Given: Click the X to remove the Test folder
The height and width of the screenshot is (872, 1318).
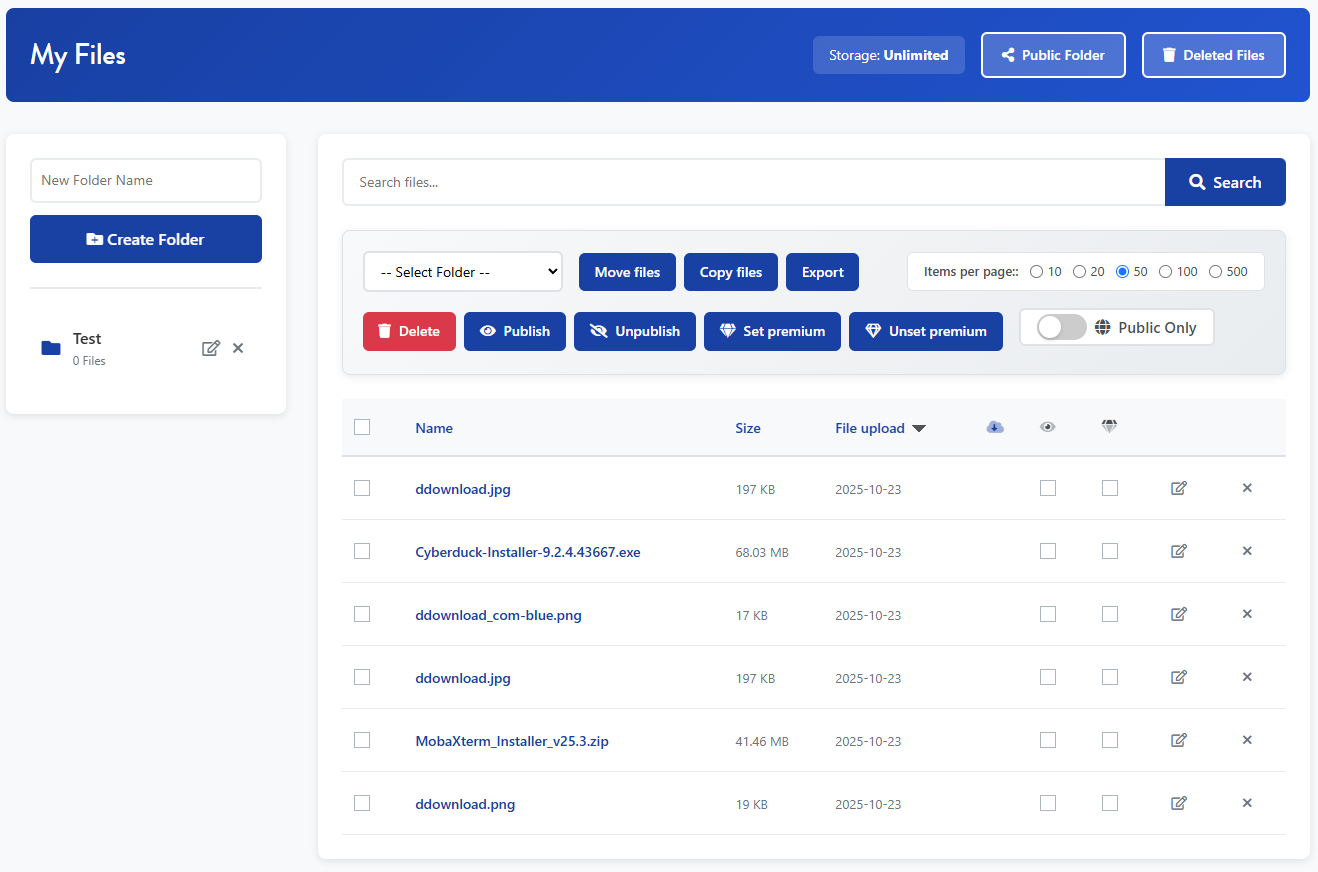Looking at the screenshot, I should [x=237, y=347].
